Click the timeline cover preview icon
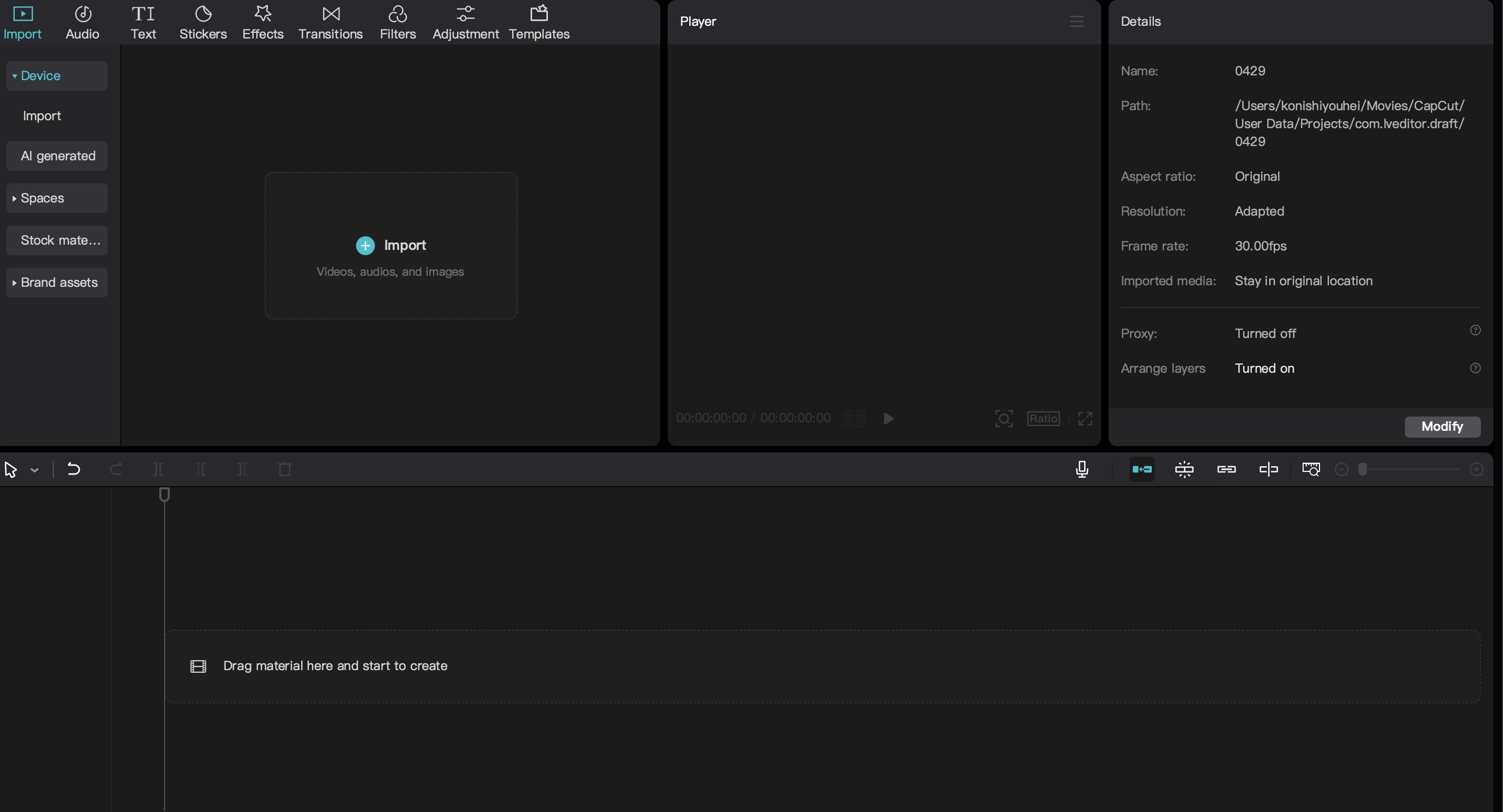This screenshot has width=1503, height=812. (1311, 469)
